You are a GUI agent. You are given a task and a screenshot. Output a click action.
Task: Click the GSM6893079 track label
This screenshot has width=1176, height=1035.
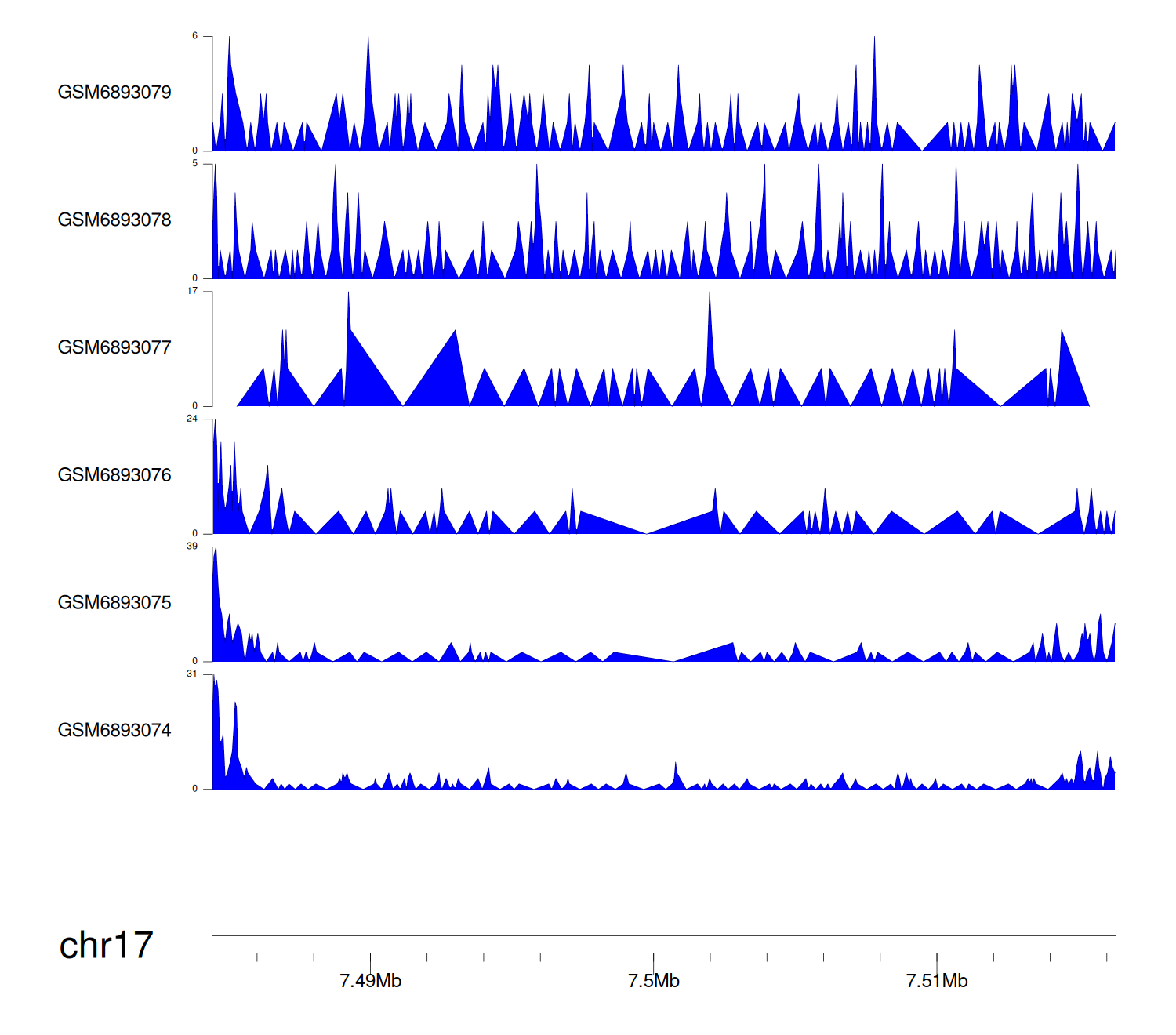pos(114,93)
